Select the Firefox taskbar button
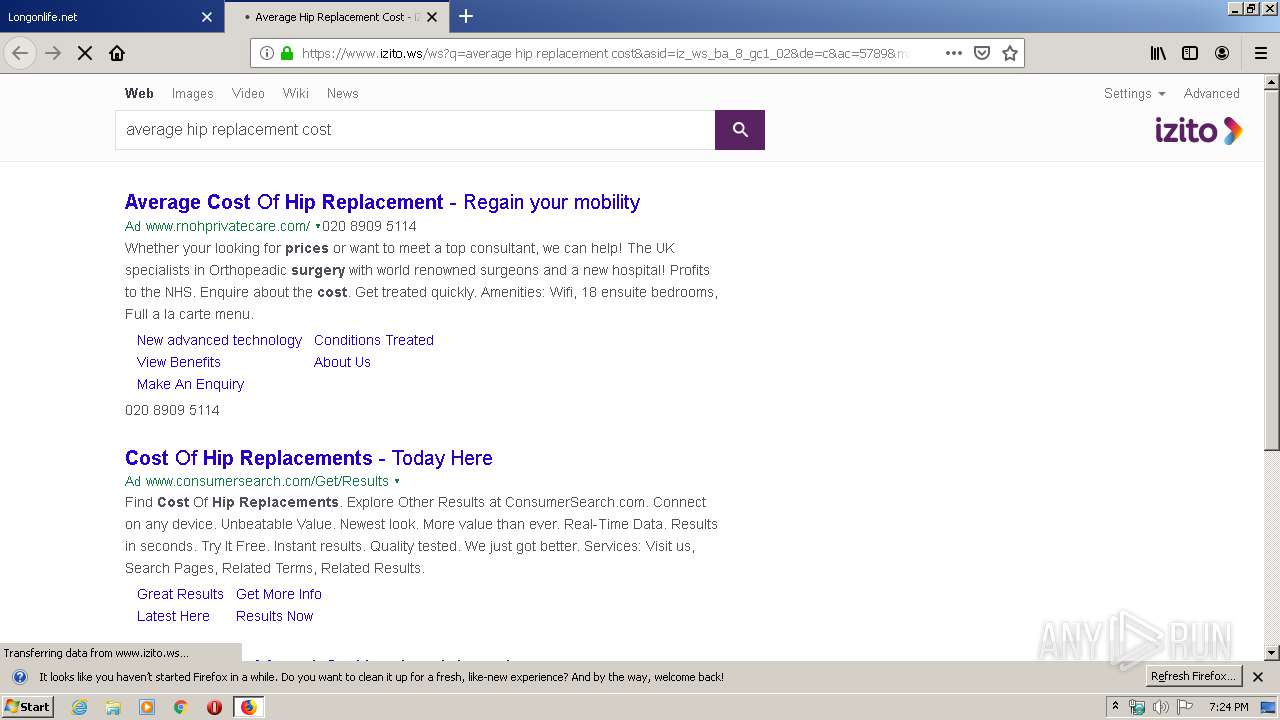The height and width of the screenshot is (720, 1280). click(x=248, y=707)
